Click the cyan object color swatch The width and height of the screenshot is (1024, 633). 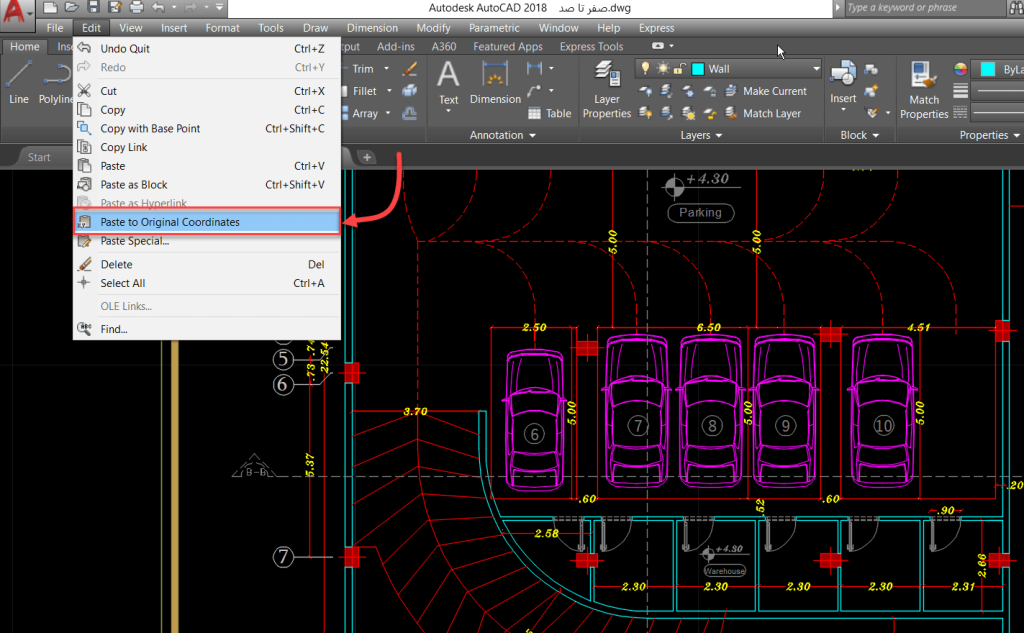pos(987,69)
